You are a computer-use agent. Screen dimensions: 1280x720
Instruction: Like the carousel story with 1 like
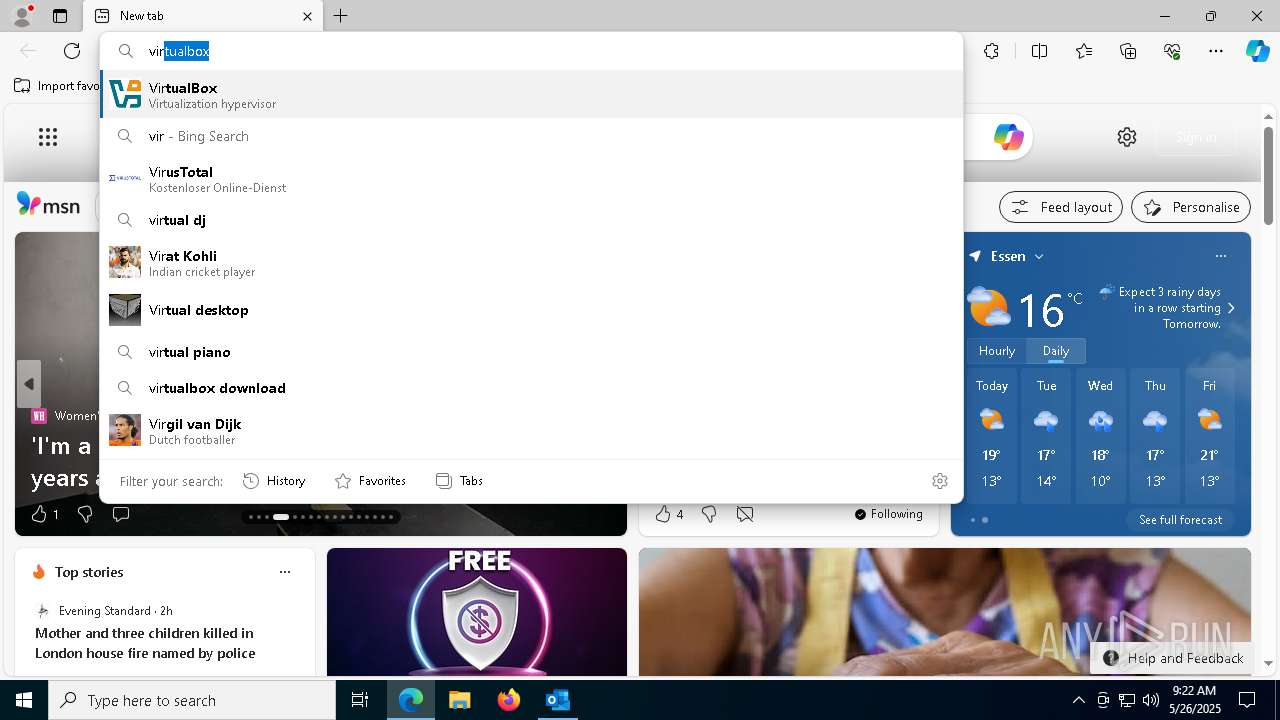[x=45, y=514]
